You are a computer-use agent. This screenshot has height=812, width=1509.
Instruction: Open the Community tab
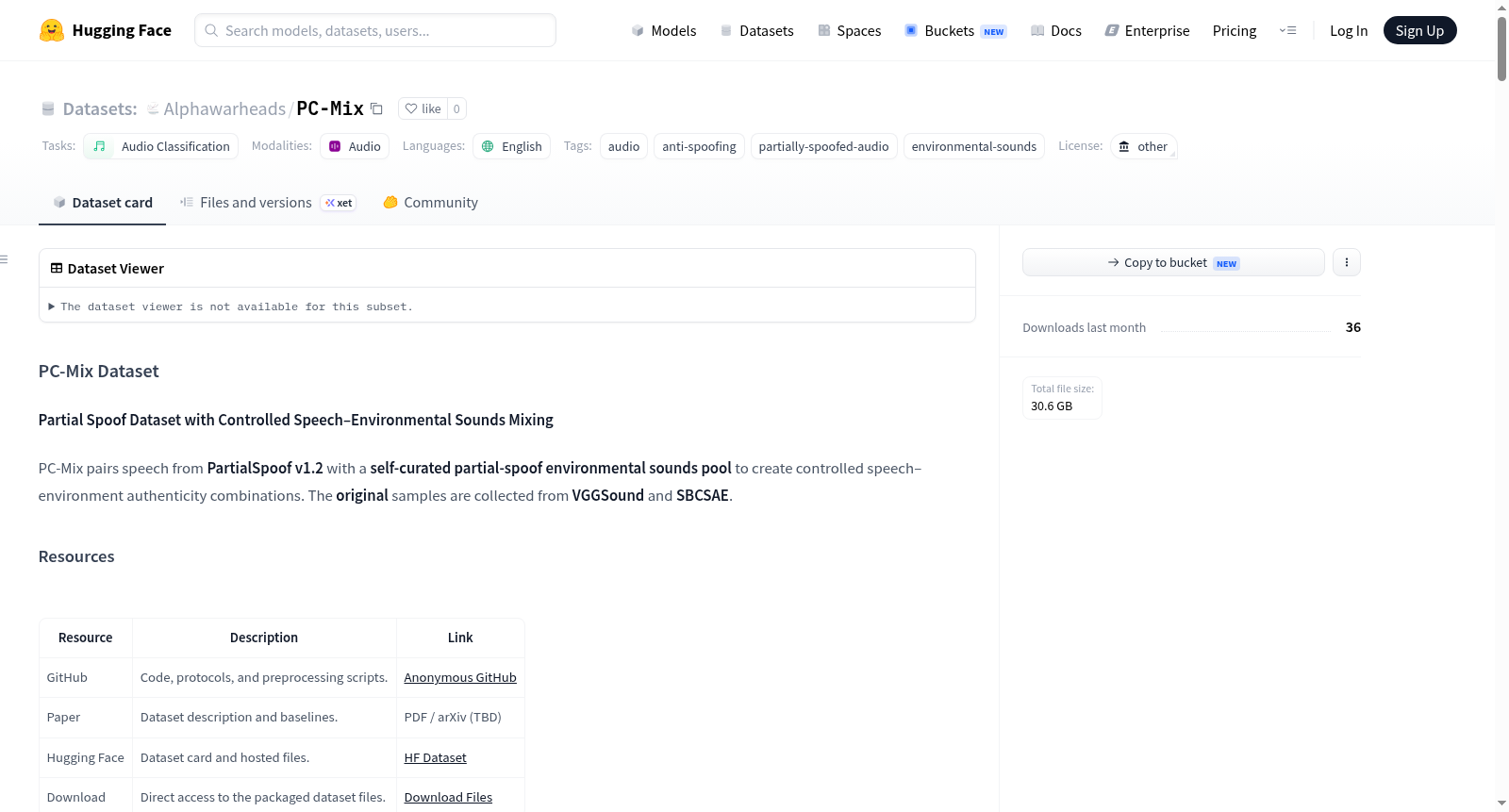[430, 202]
